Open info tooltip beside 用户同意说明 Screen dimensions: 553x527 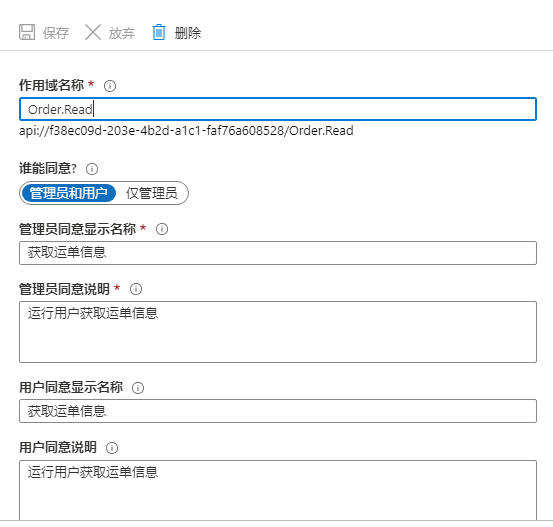[112, 448]
